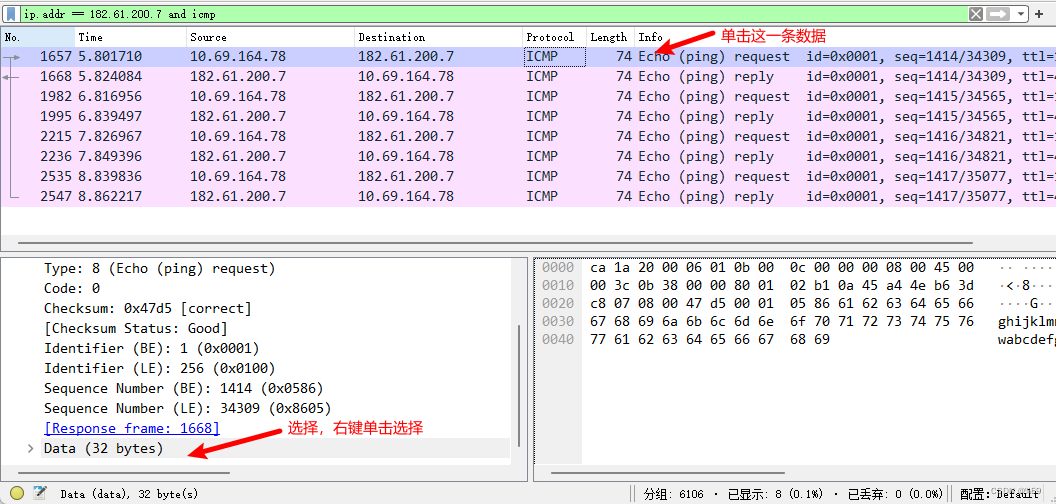
Task: Click into the display filter input field
Action: (x=495, y=13)
